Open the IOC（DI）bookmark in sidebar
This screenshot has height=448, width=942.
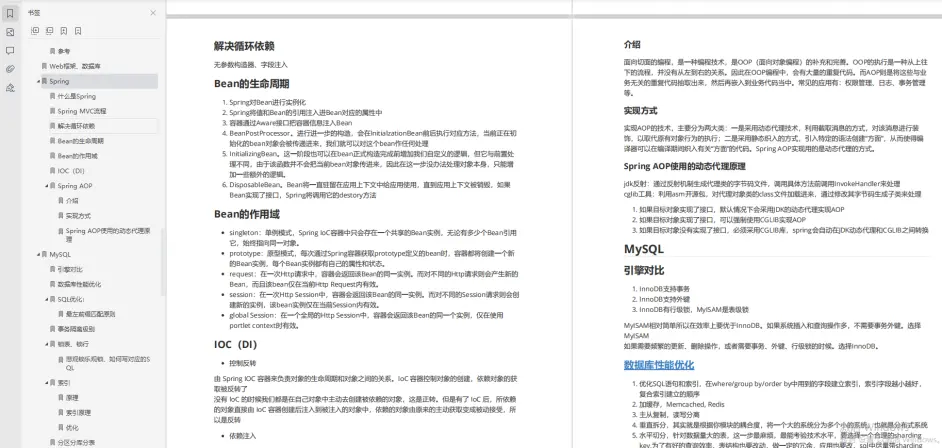point(71,171)
